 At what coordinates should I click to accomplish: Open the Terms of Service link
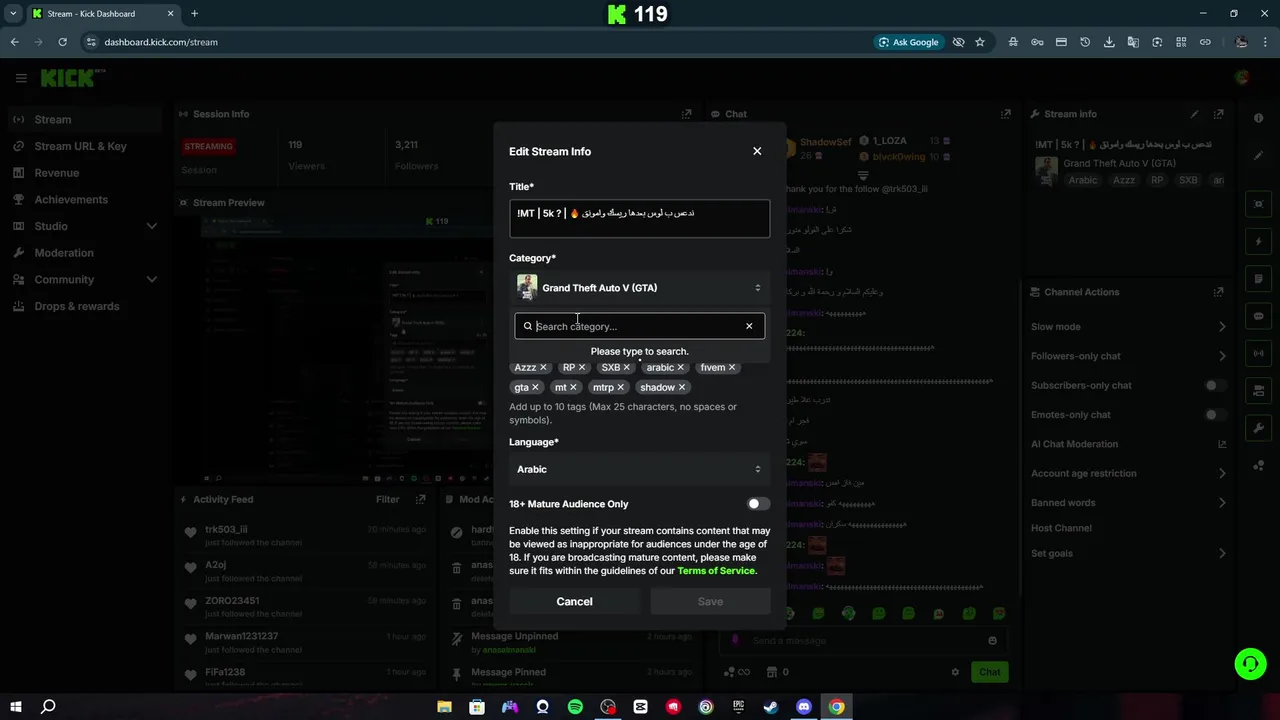716,571
